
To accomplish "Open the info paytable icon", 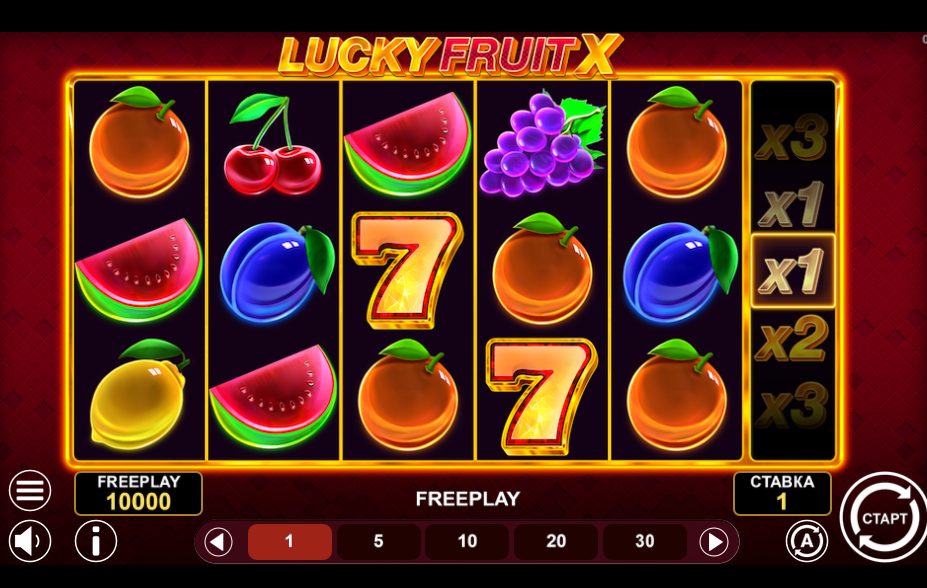I will coord(96,541).
